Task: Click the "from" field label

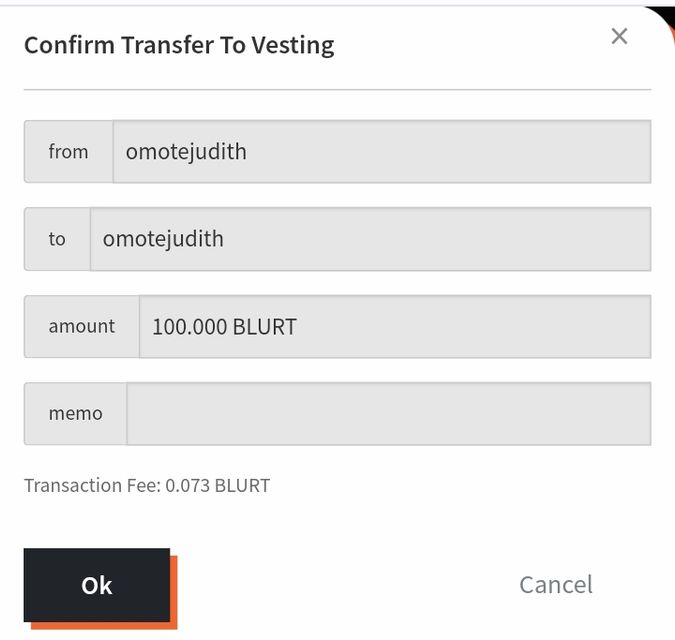Action: click(x=68, y=152)
